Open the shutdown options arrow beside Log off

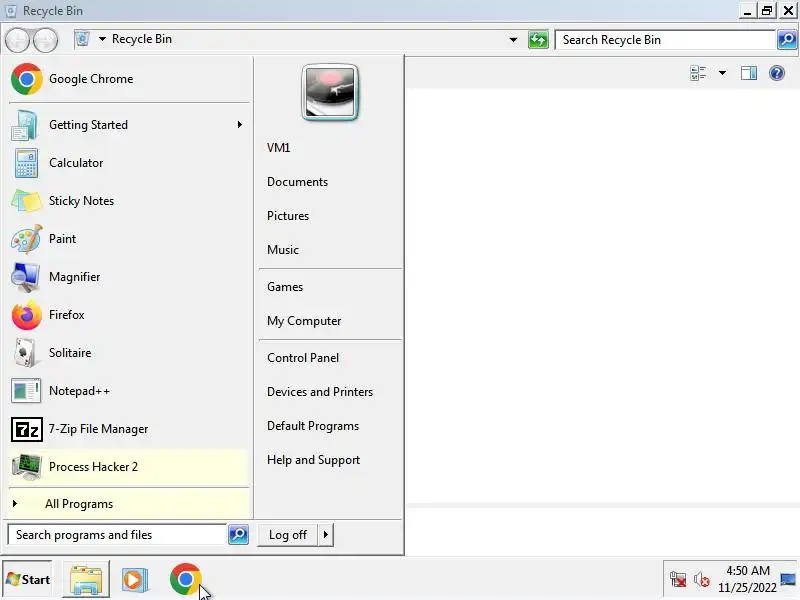coord(326,535)
